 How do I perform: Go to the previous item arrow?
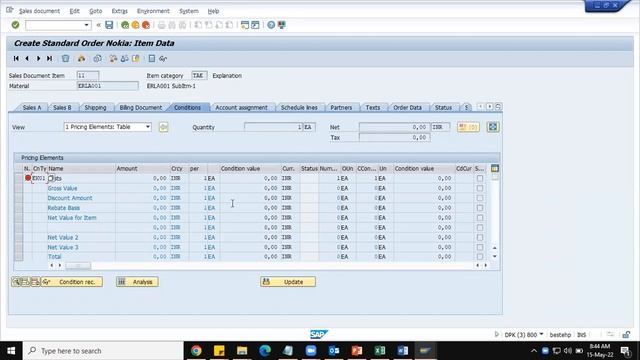tap(27, 59)
